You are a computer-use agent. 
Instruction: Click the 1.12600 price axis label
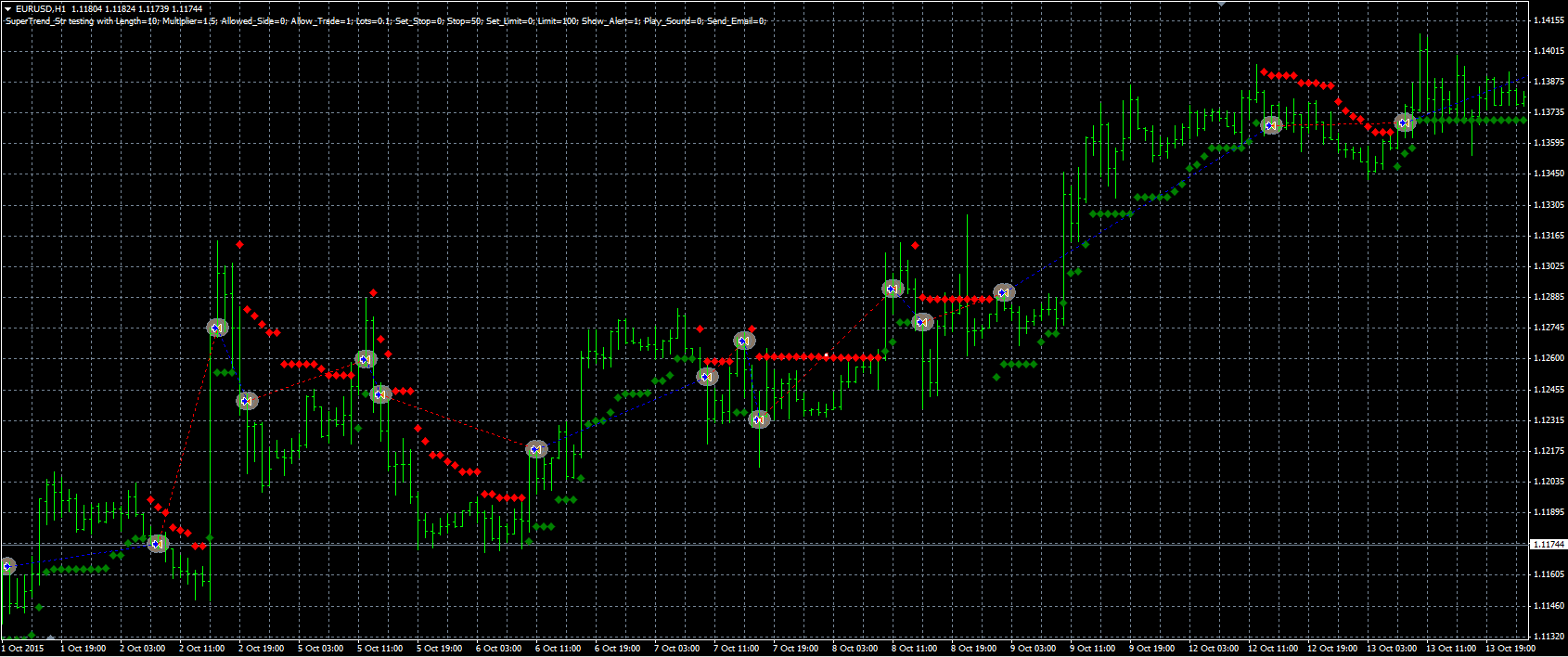click(x=1548, y=358)
